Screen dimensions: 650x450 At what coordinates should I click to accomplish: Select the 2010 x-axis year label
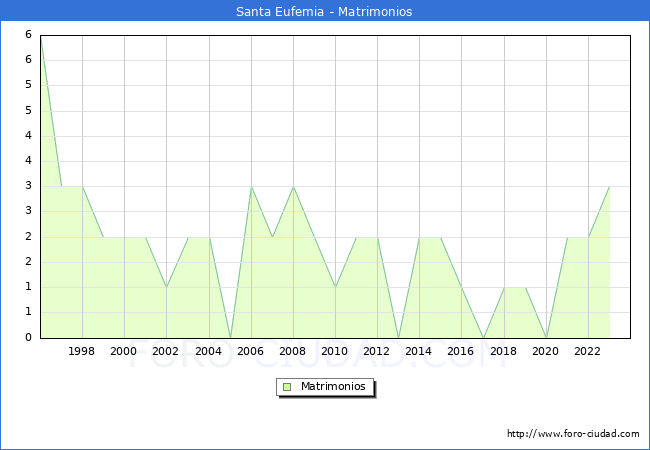tap(335, 351)
